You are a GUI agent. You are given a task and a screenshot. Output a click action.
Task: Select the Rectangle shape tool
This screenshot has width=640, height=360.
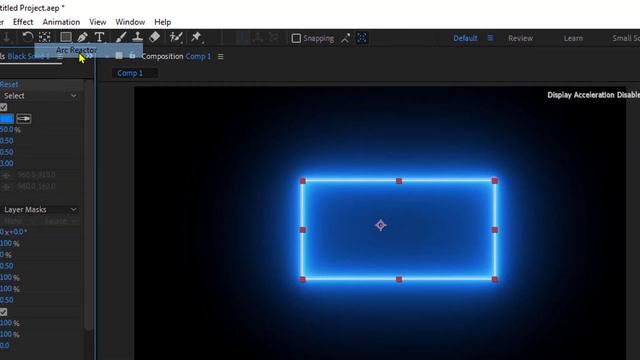point(66,38)
